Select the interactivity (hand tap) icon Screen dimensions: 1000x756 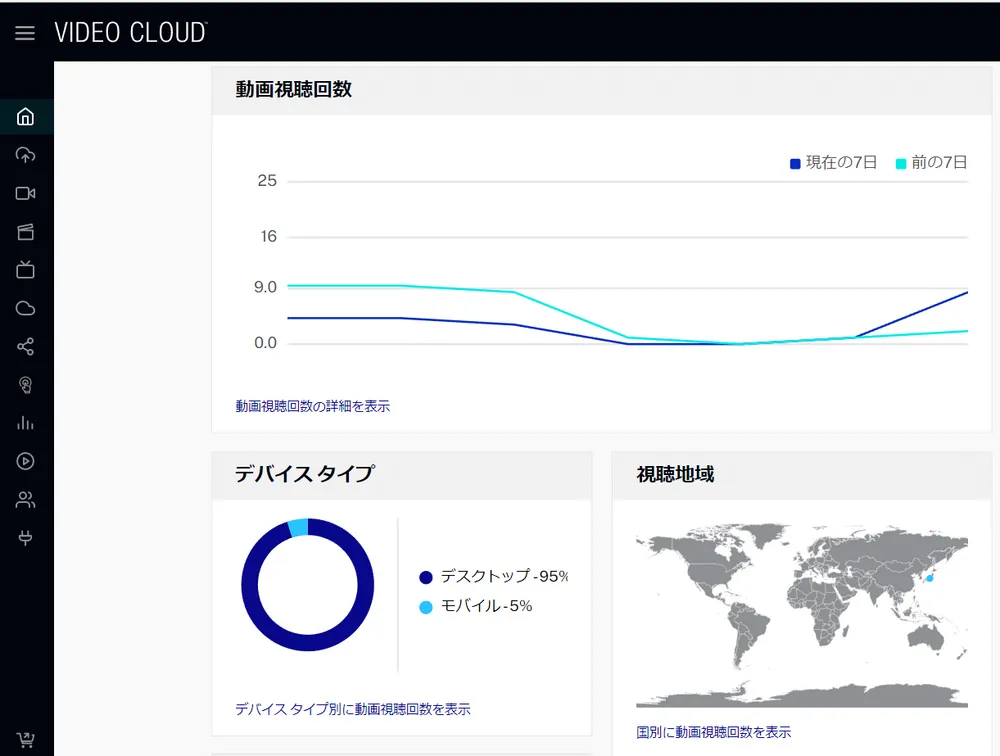tap(24, 384)
